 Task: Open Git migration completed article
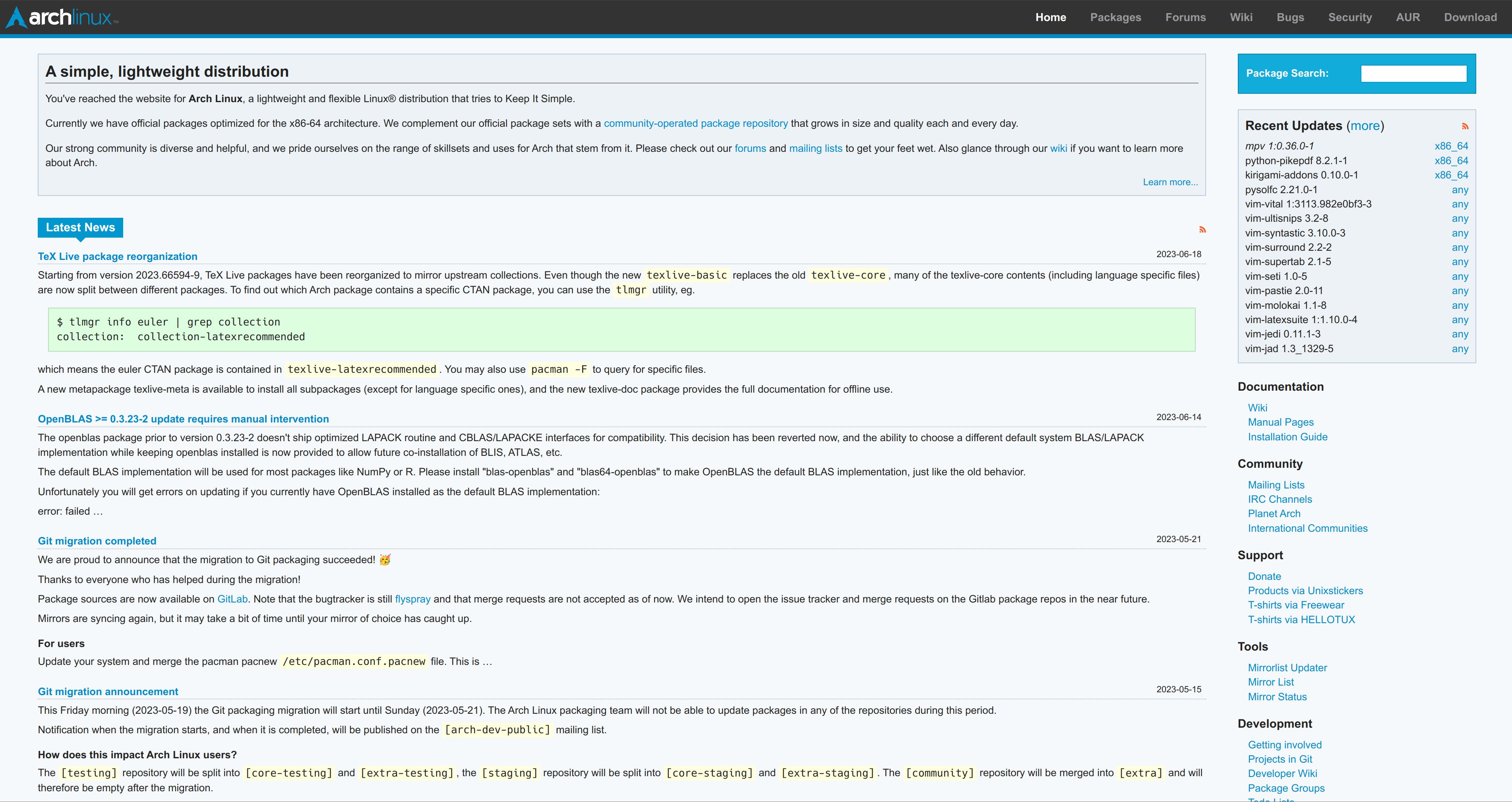(x=97, y=541)
